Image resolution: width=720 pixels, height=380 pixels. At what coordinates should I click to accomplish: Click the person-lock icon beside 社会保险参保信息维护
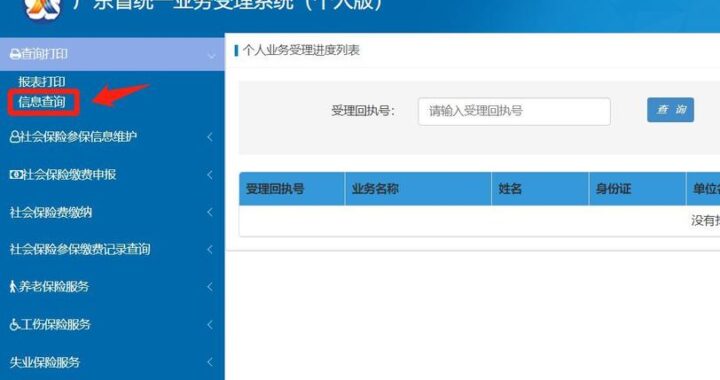[x=15, y=137]
